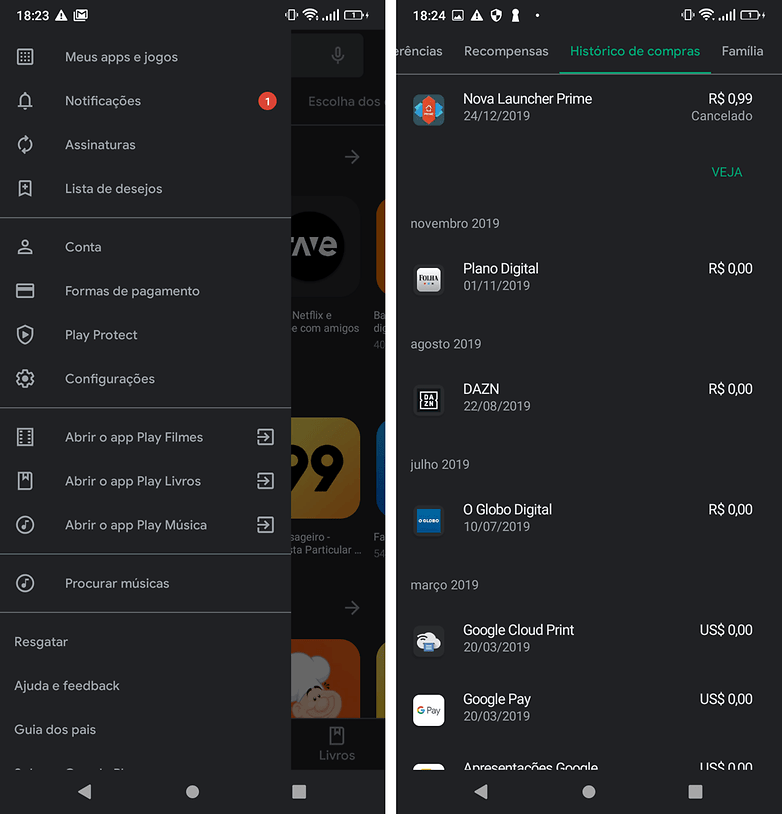Tap the DAZN app icon
This screenshot has width=782, height=814.
[428, 400]
